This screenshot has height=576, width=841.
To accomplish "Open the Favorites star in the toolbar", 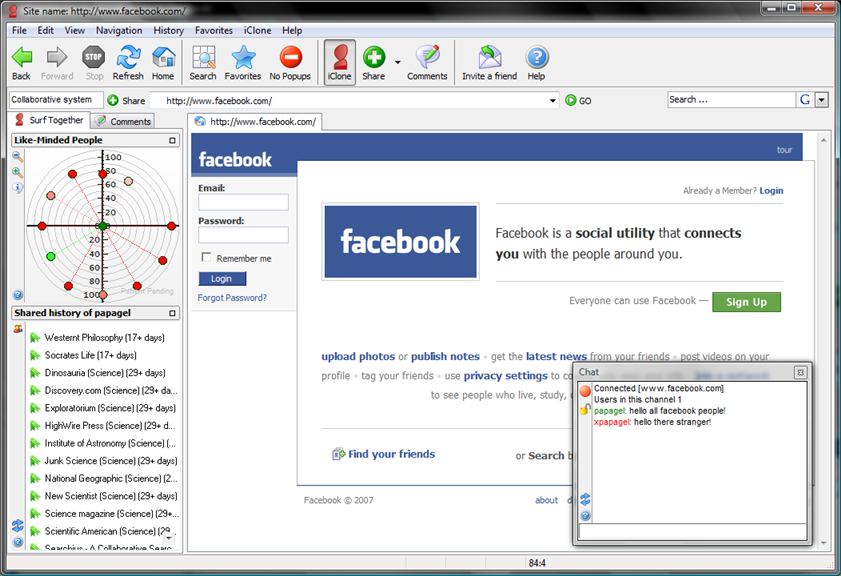I will (x=243, y=63).
